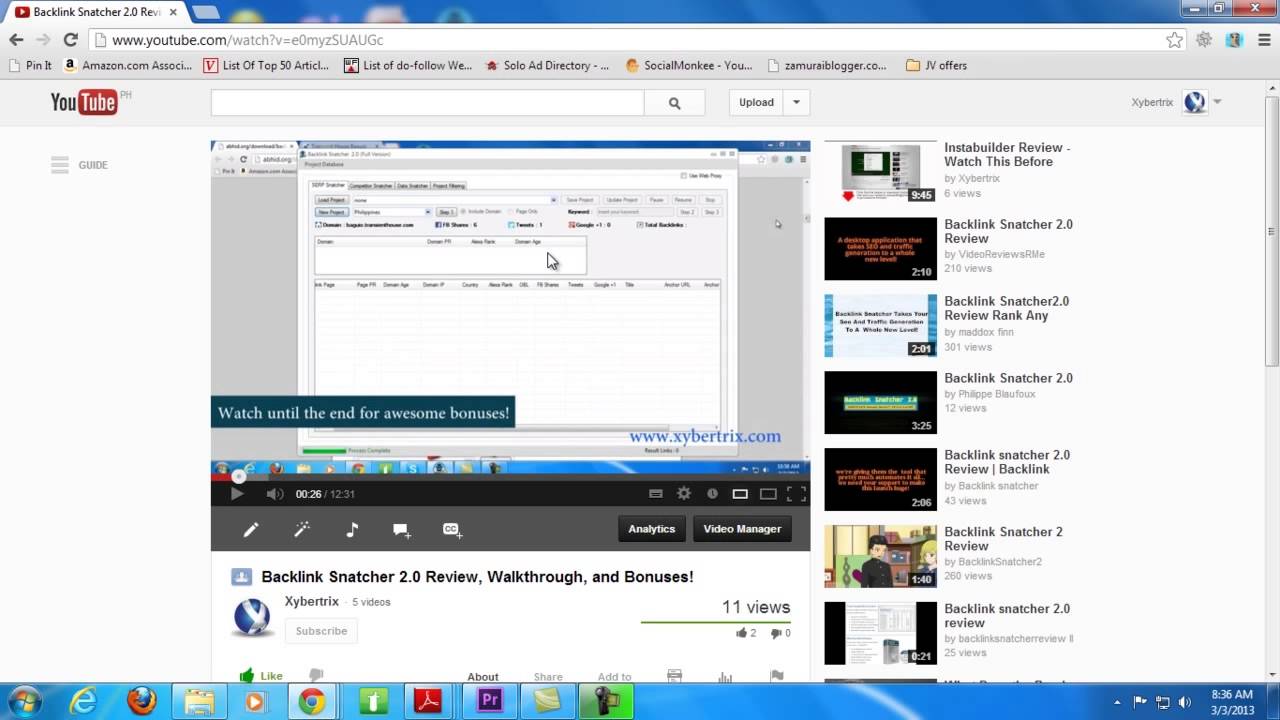Screen dimensions: 1280x720
Task: Open the Xybertrix channel name link
Action: pos(312,601)
